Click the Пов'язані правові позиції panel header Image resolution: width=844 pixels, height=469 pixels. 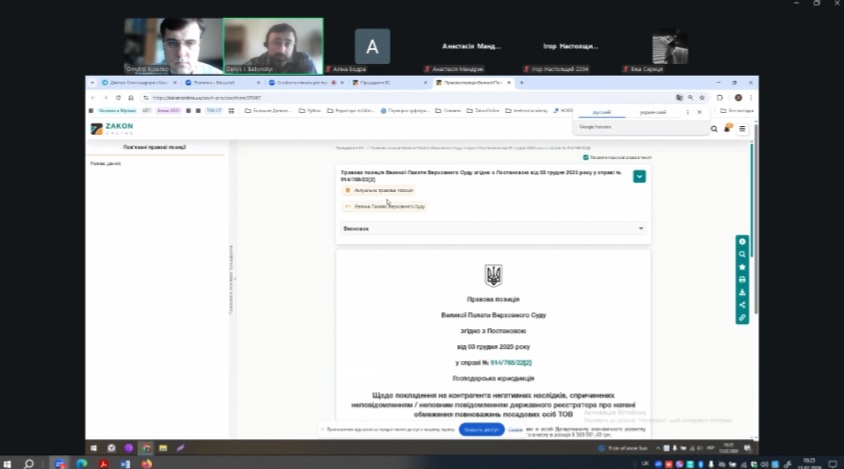point(154,147)
